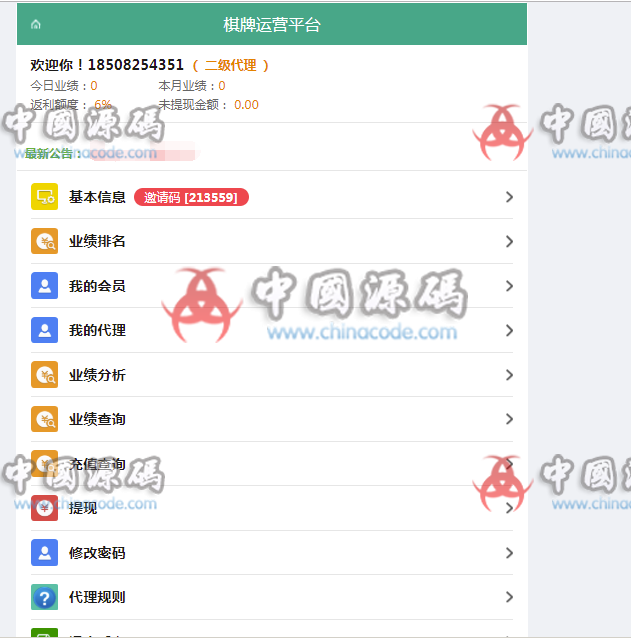The height and width of the screenshot is (639, 631).
Task: Click the 今日业绩 value
Action: click(x=94, y=86)
